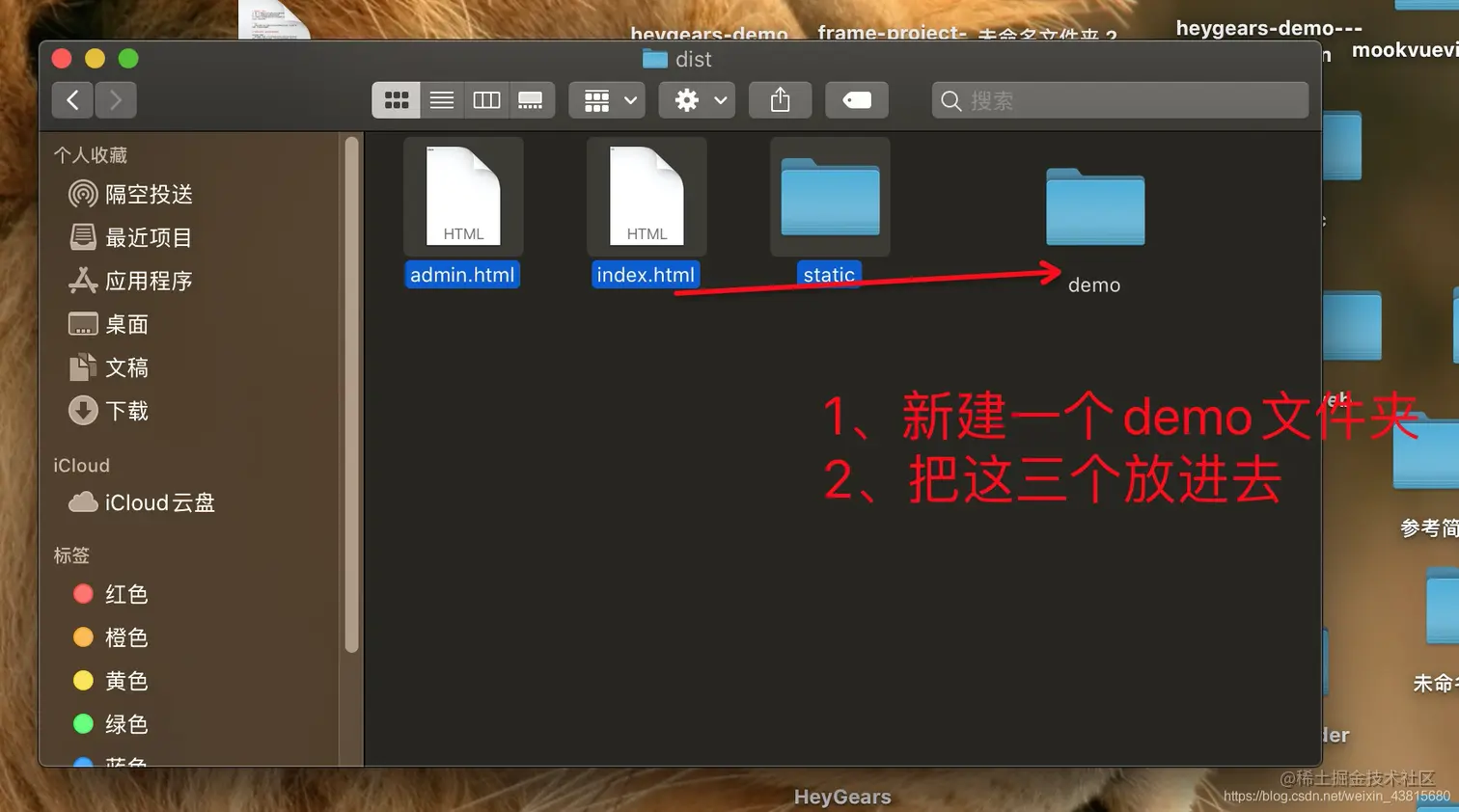
Task: Click the Share button in the toolbar
Action: coord(780,99)
